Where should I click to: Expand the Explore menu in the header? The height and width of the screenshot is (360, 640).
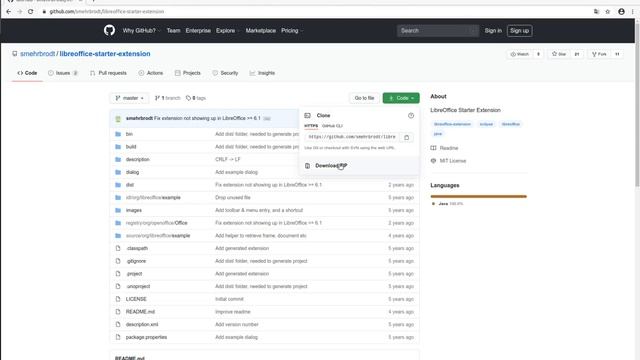[x=227, y=31]
